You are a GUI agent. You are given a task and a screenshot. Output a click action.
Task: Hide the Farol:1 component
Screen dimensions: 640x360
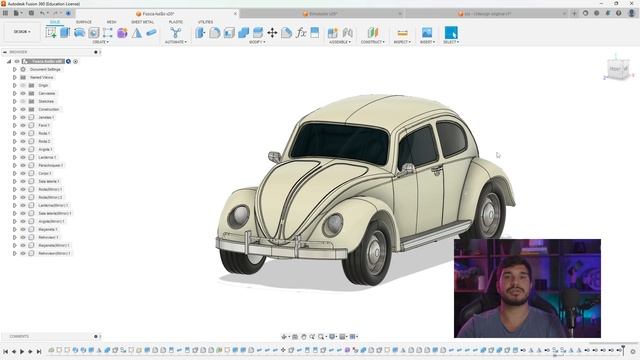pos(23,125)
